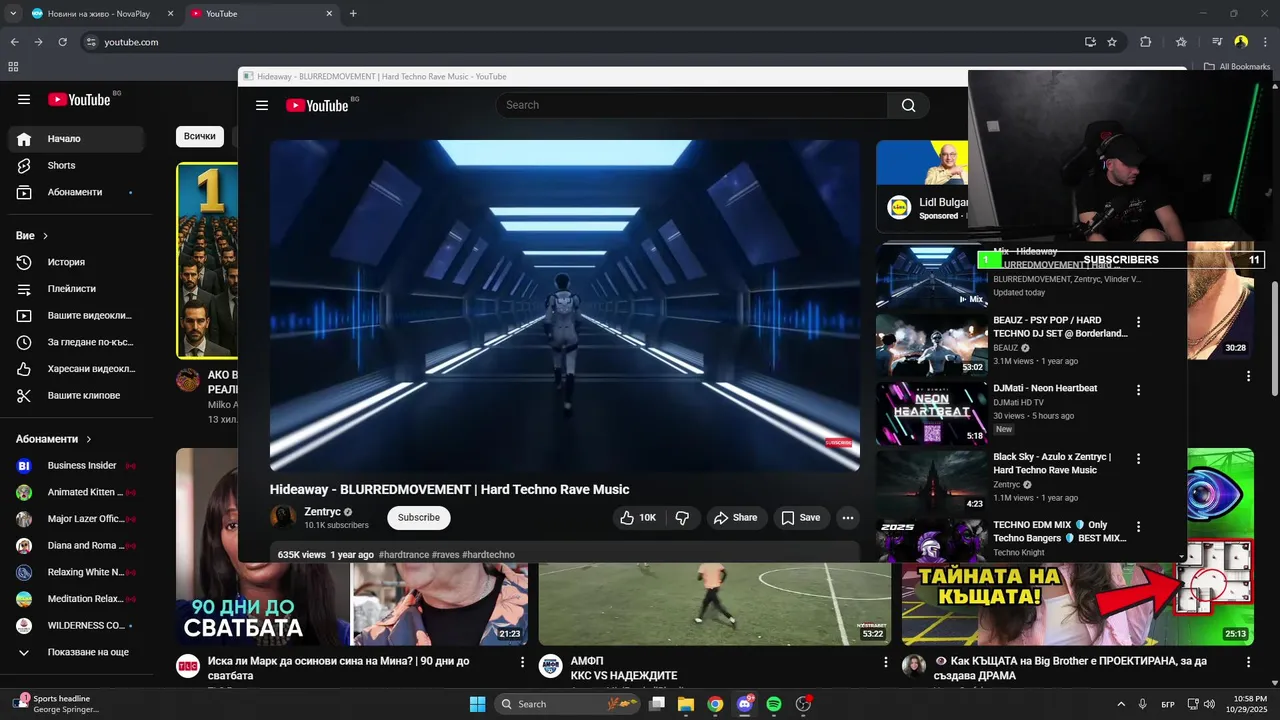Expand the Вие section chevron
Screen dimensions: 1280x720
tap(45, 236)
